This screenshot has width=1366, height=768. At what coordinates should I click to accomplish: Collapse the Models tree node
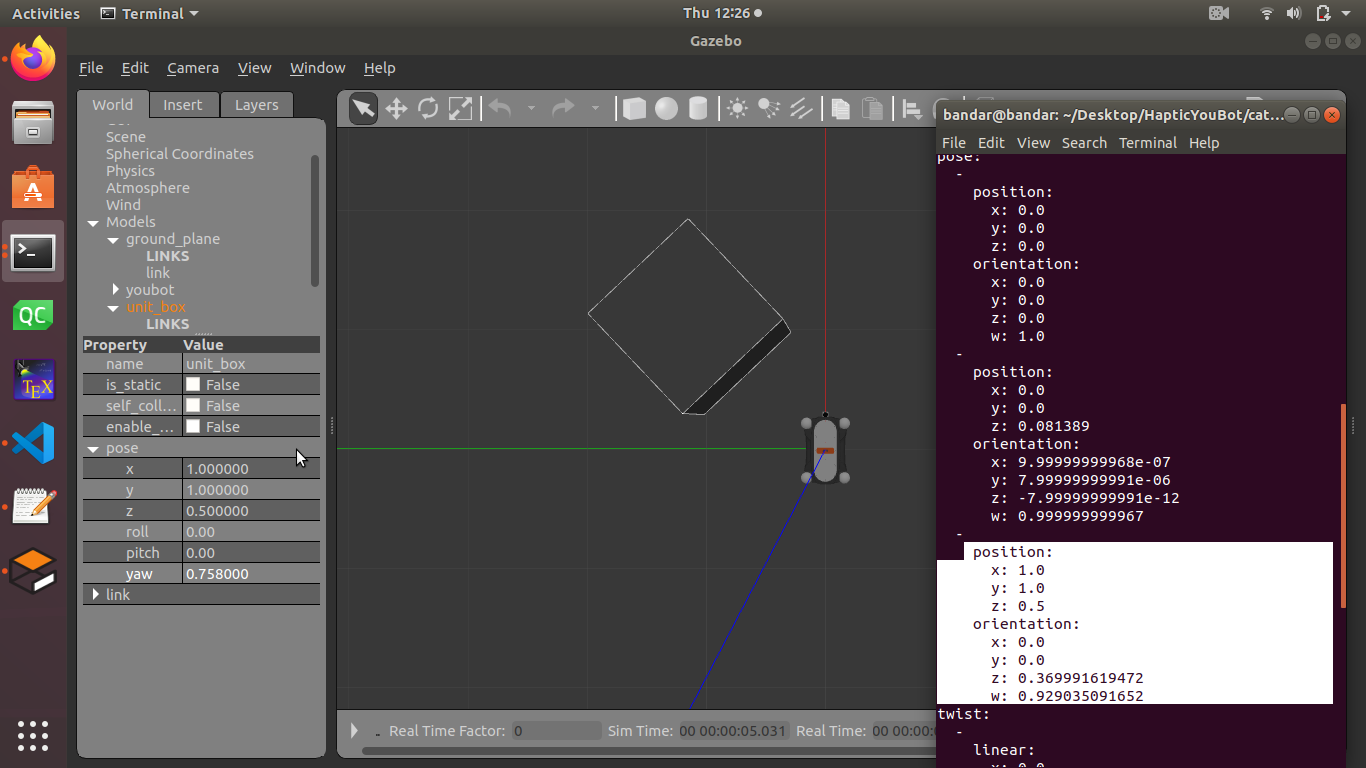pos(93,223)
